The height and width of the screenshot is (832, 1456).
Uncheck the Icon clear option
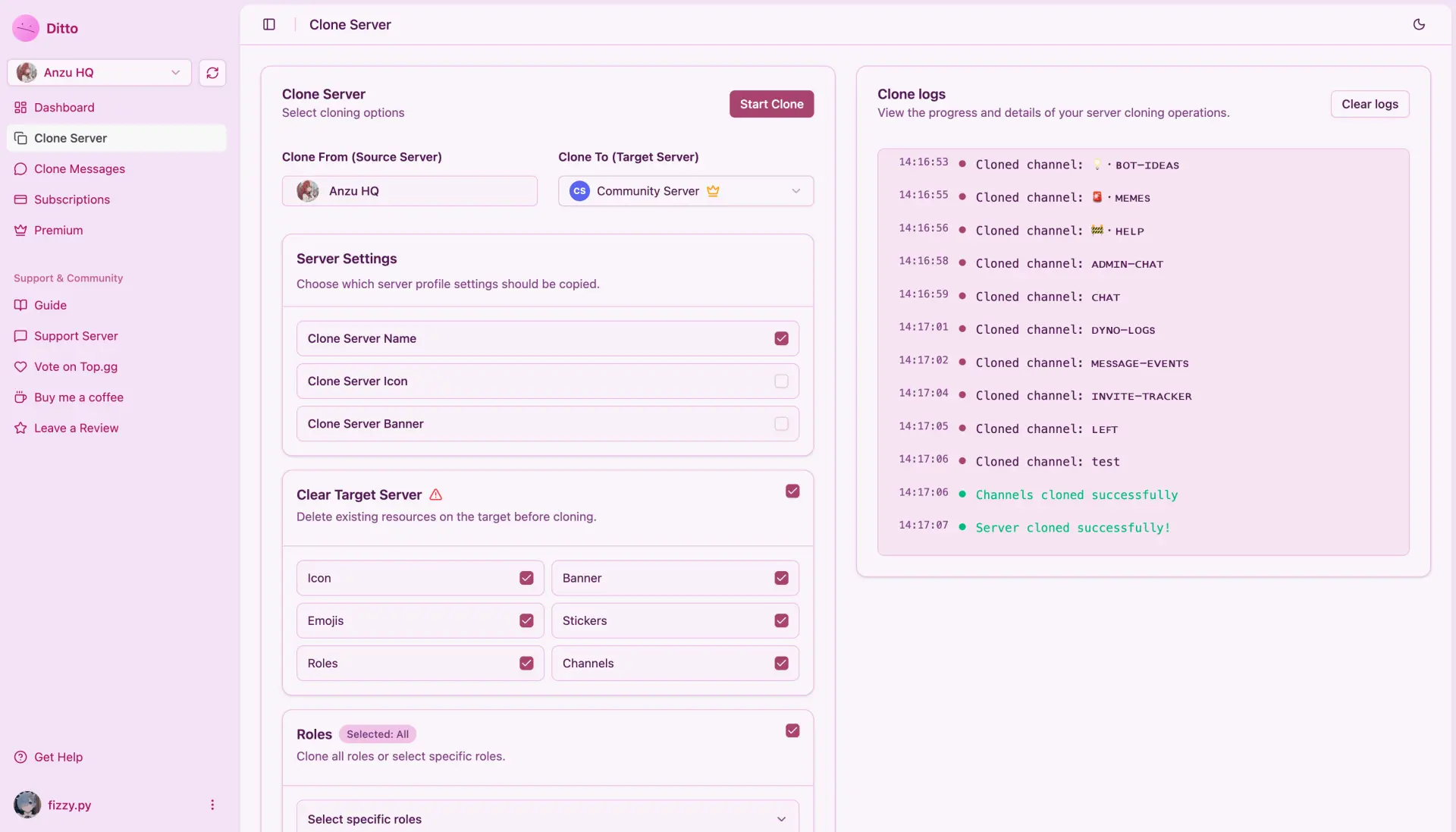tap(526, 578)
